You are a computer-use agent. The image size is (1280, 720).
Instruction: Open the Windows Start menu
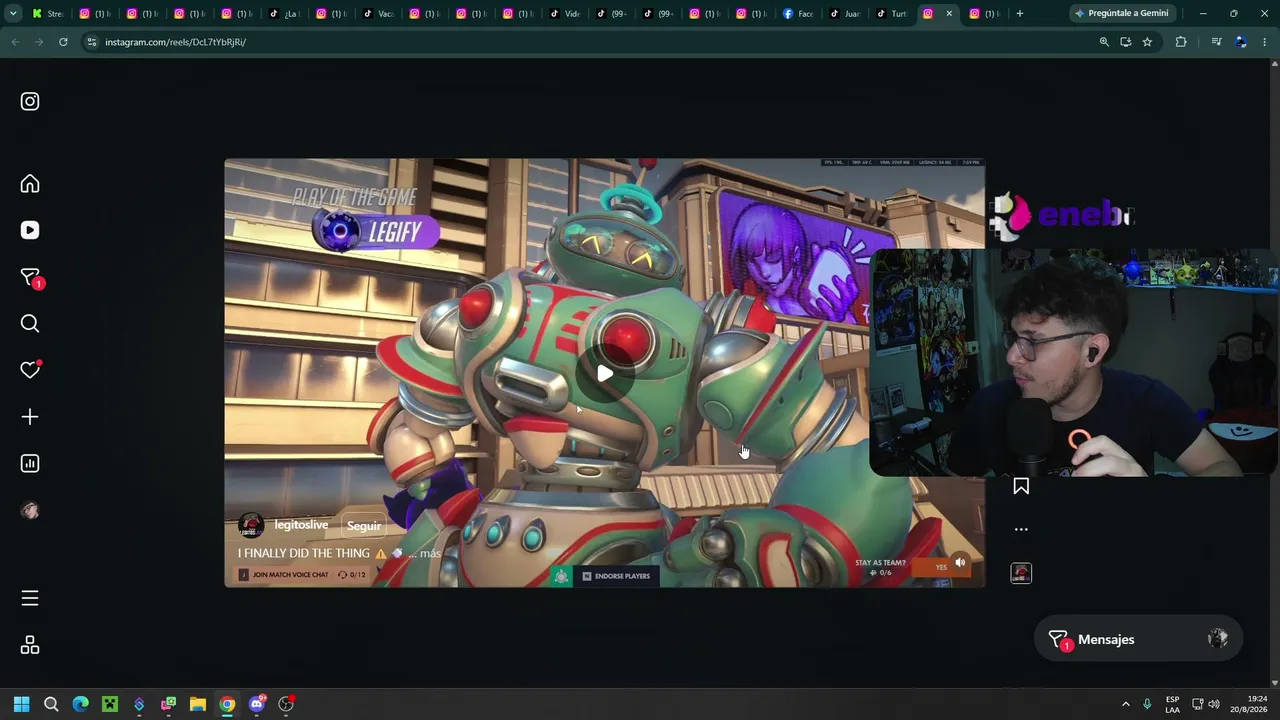pyautogui.click(x=22, y=704)
